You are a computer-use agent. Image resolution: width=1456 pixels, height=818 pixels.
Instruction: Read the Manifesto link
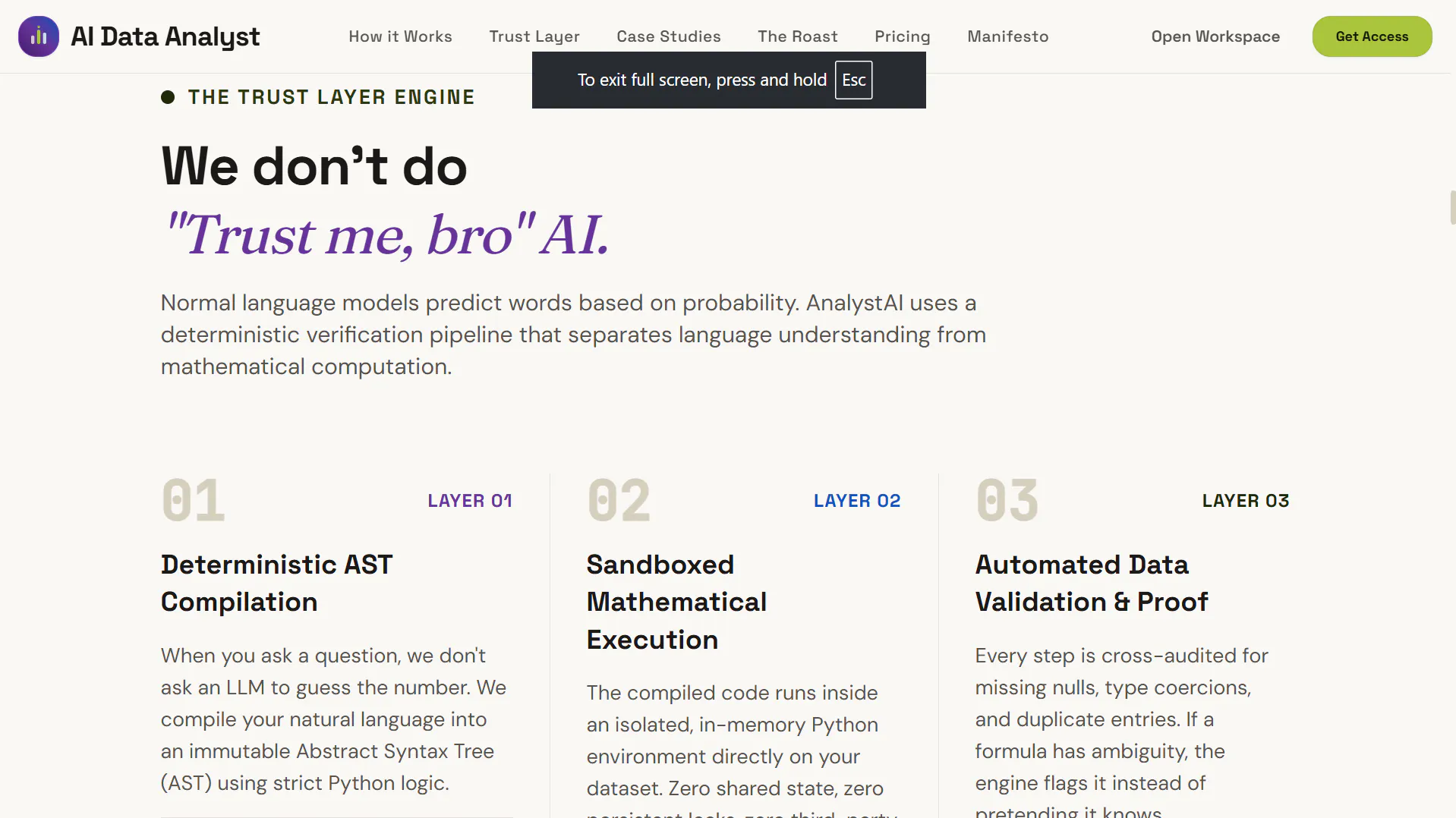[x=1008, y=36]
